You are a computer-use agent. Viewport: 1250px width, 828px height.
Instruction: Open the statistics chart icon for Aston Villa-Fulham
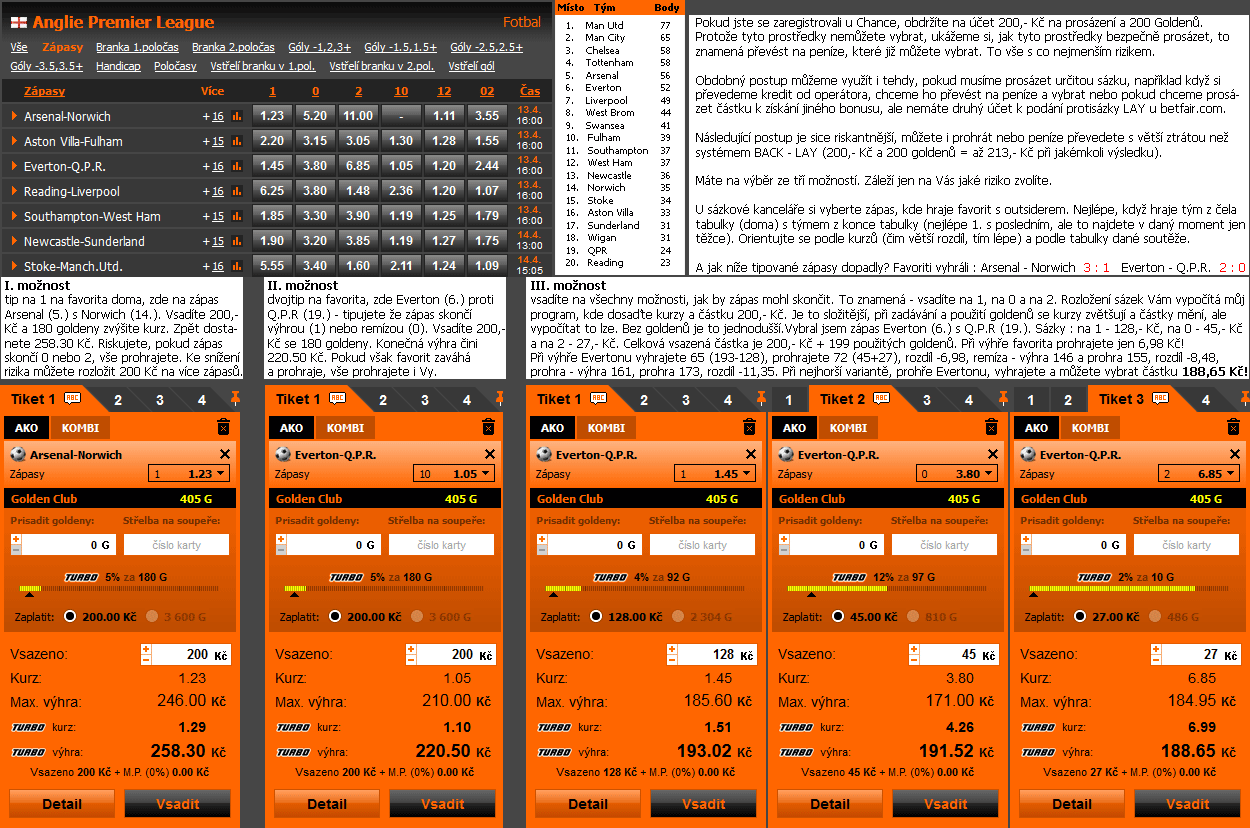coord(237,141)
